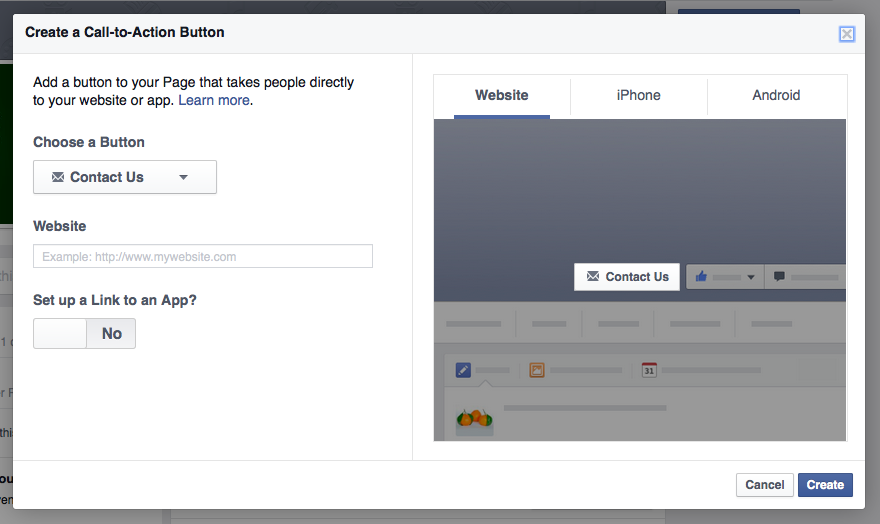880x524 pixels.
Task: Click the calendar event icon in preview
Action: coord(649,370)
